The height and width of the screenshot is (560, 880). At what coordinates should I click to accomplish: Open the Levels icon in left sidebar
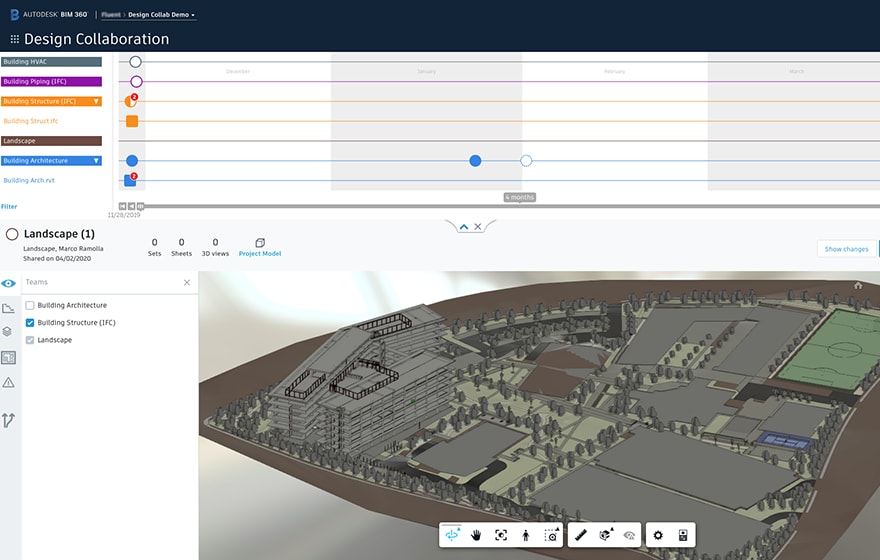click(x=8, y=308)
